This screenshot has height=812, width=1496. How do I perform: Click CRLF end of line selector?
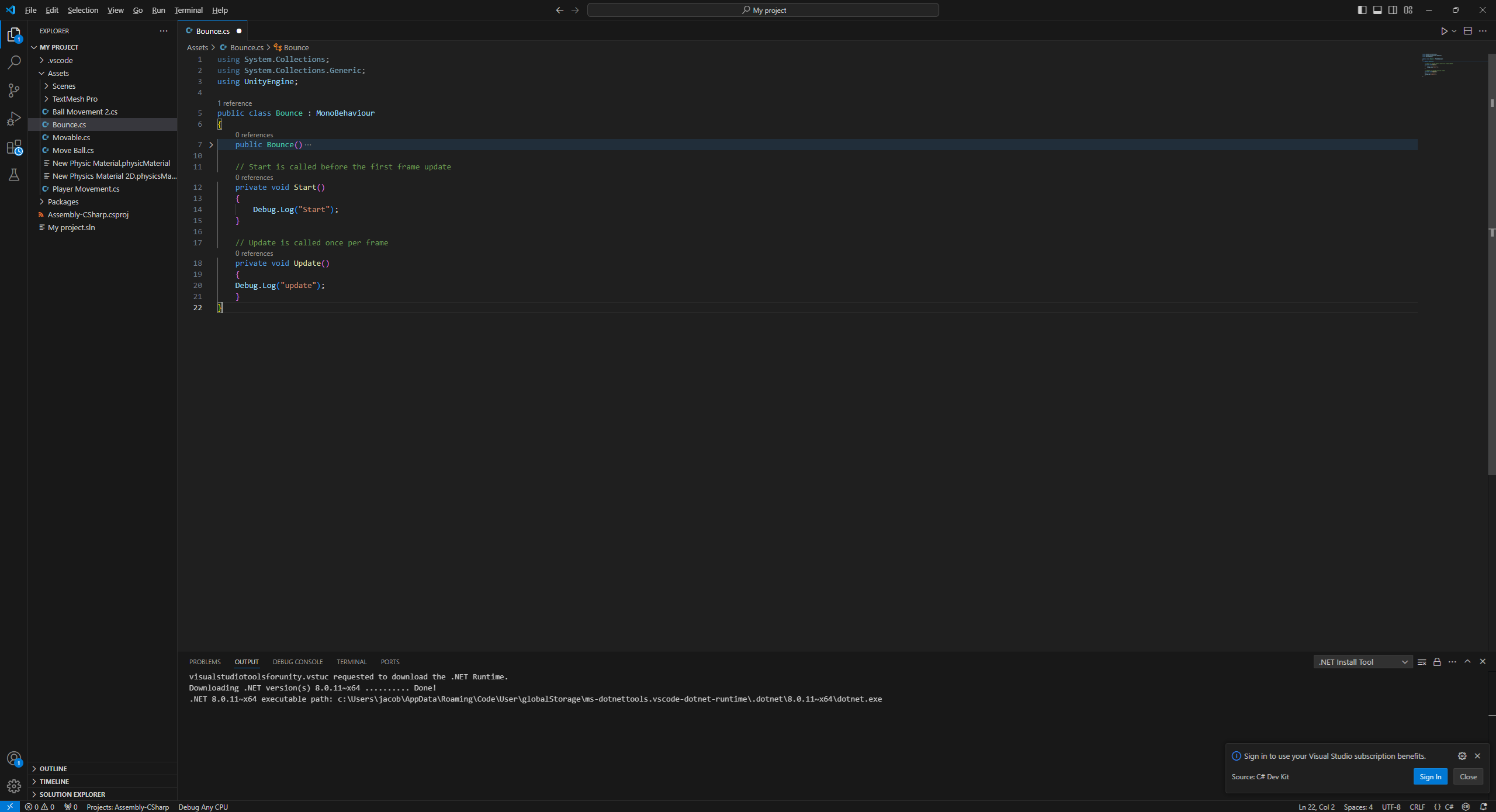click(x=1417, y=807)
